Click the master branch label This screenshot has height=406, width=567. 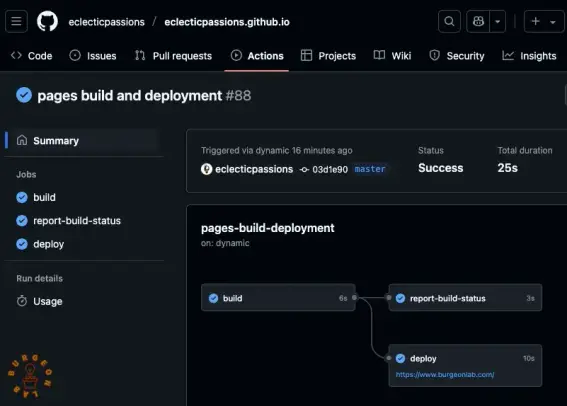(x=370, y=169)
